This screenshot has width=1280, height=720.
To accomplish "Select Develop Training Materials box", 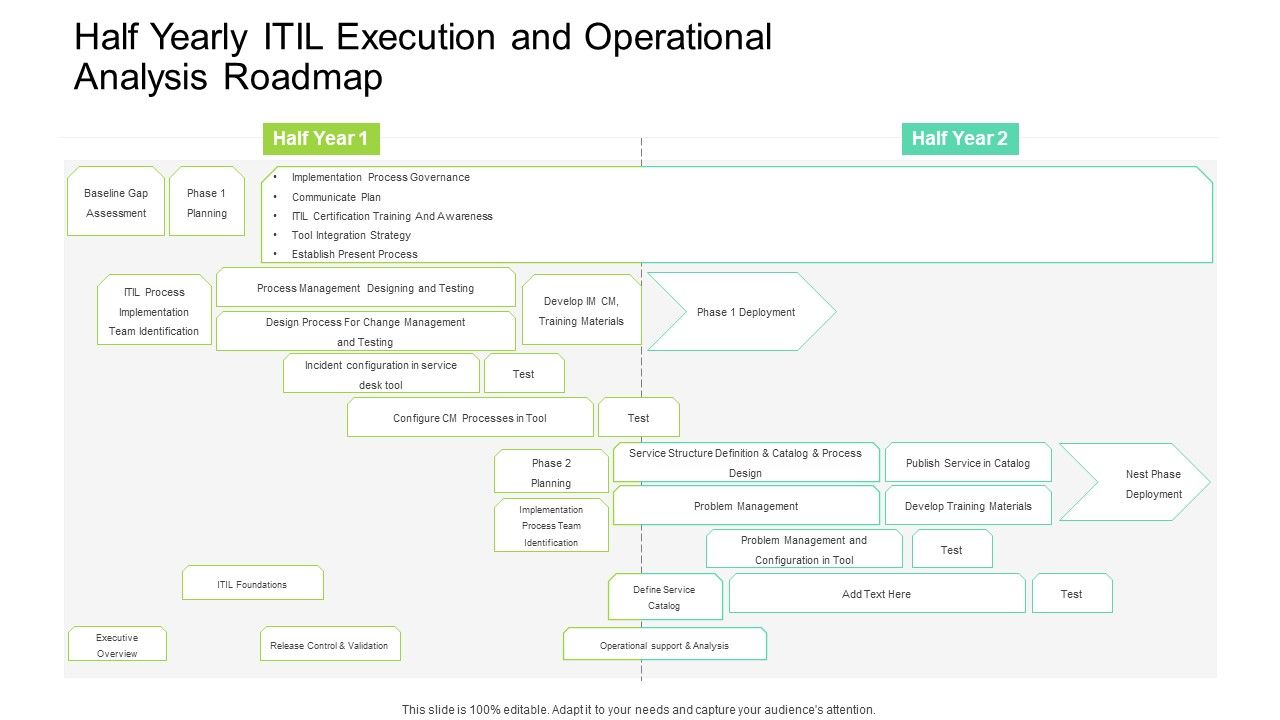I will pyautogui.click(x=968, y=506).
